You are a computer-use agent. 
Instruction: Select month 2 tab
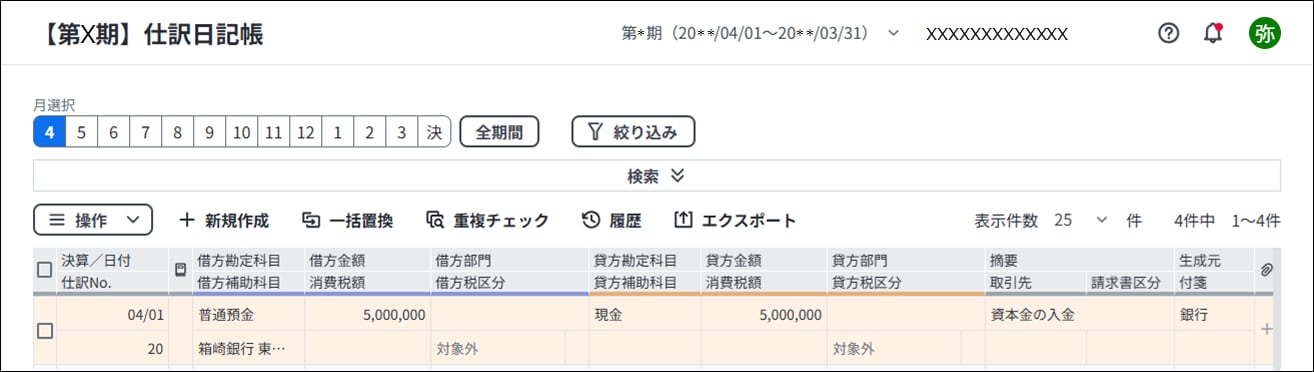(x=369, y=131)
